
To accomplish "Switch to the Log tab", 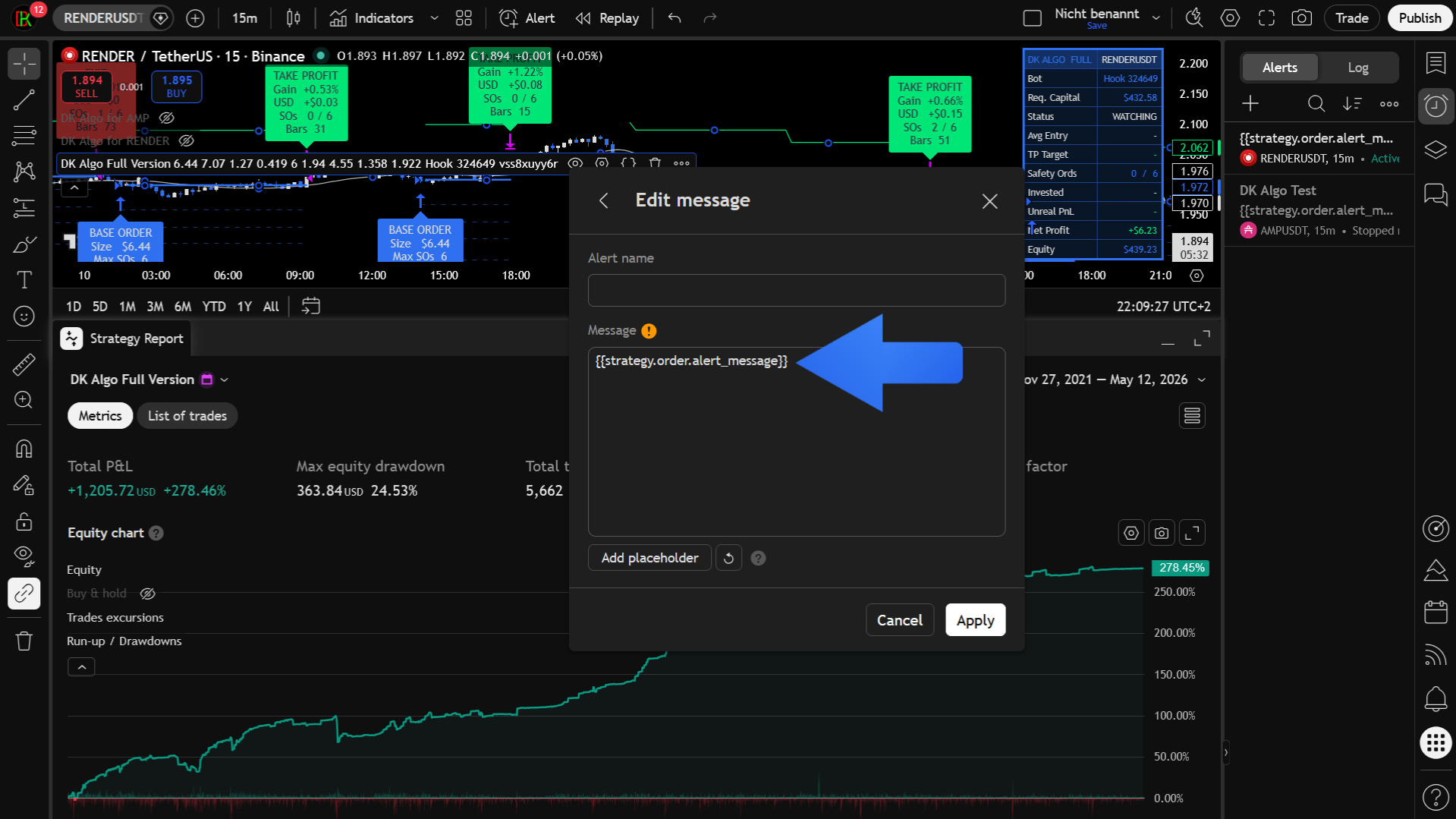I will point(1358,68).
